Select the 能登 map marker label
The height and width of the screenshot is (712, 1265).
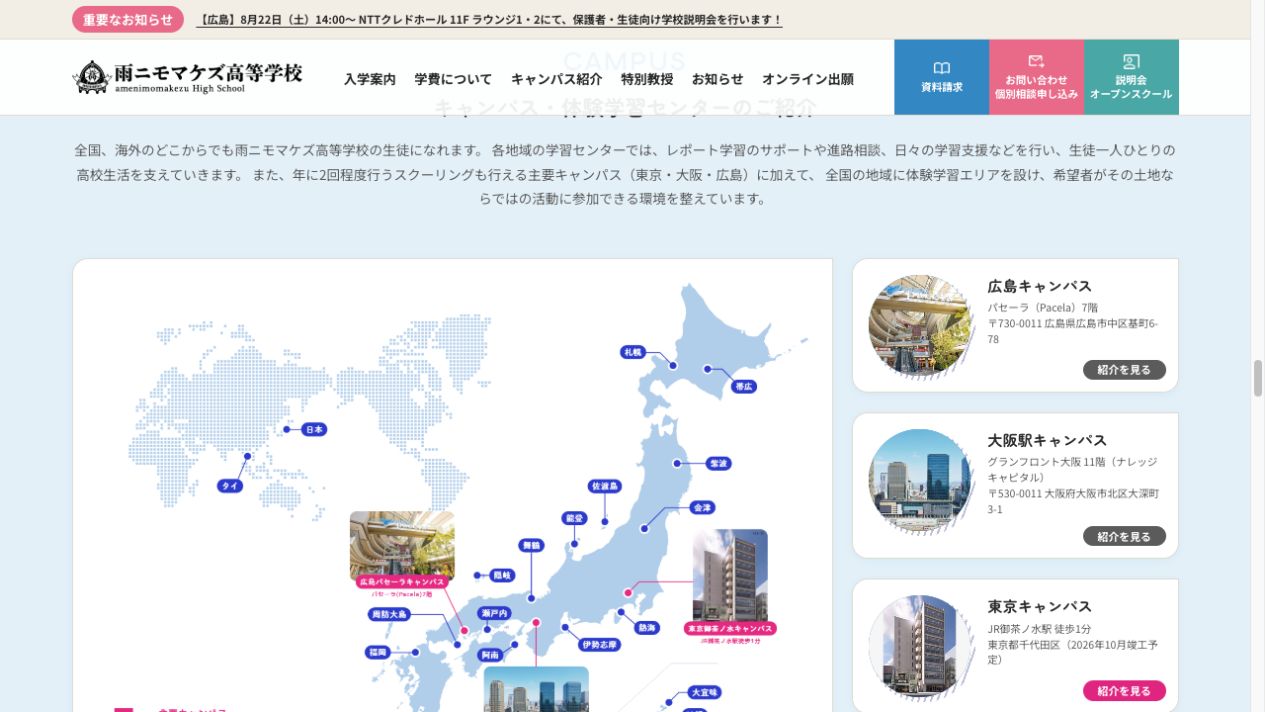[x=574, y=518]
